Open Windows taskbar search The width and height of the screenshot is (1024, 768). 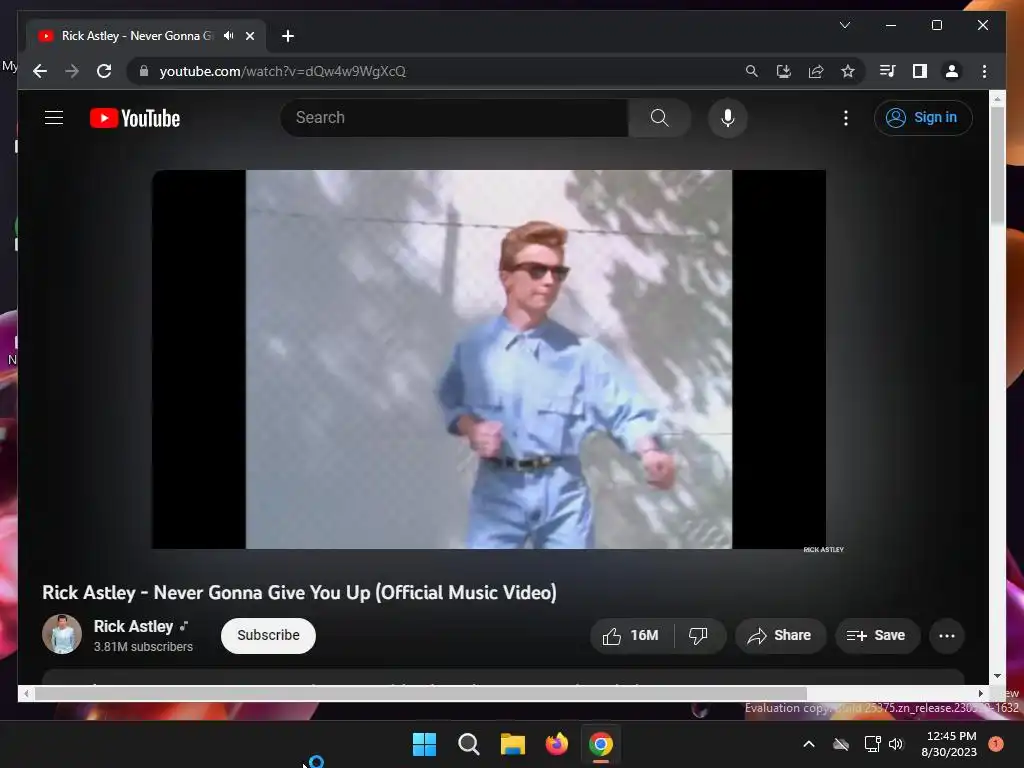(x=468, y=744)
